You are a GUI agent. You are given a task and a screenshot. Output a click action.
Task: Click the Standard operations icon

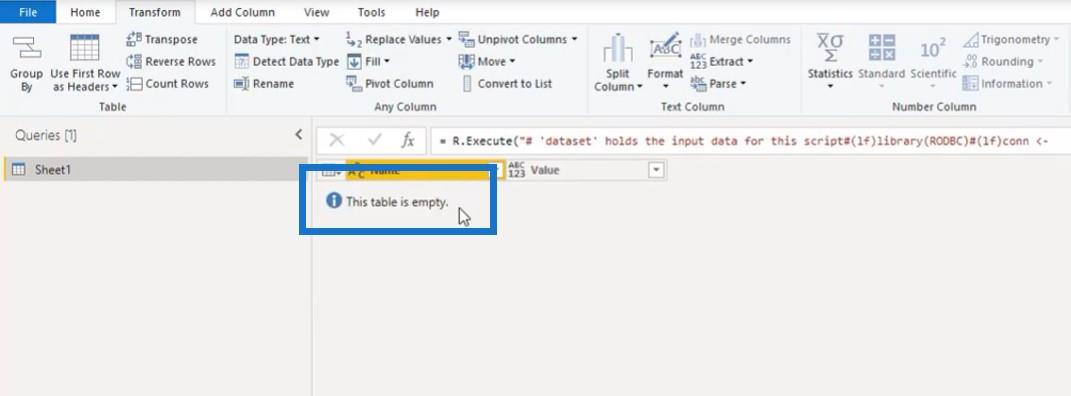click(882, 48)
